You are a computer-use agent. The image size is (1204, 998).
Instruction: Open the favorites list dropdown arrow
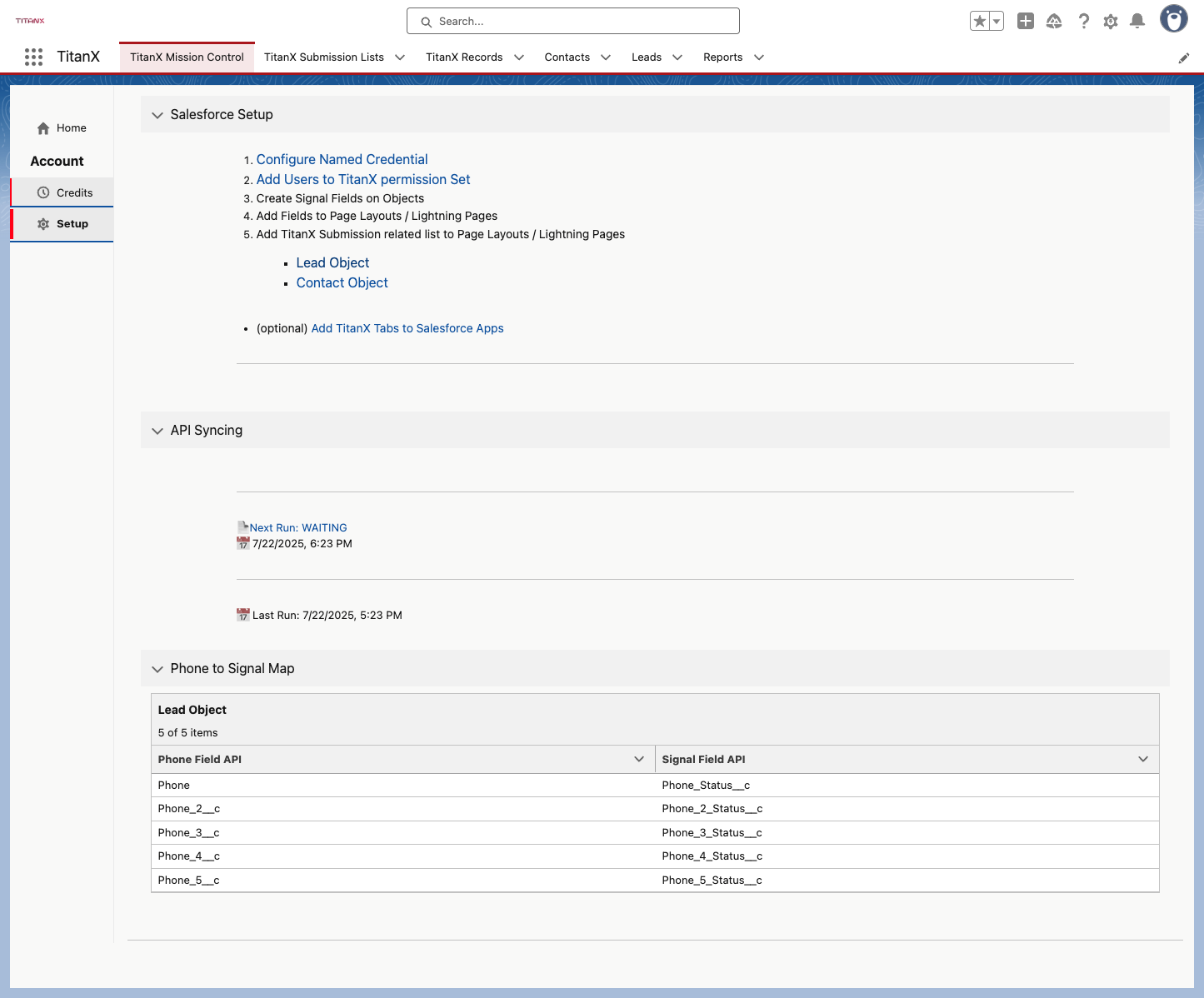[997, 22]
